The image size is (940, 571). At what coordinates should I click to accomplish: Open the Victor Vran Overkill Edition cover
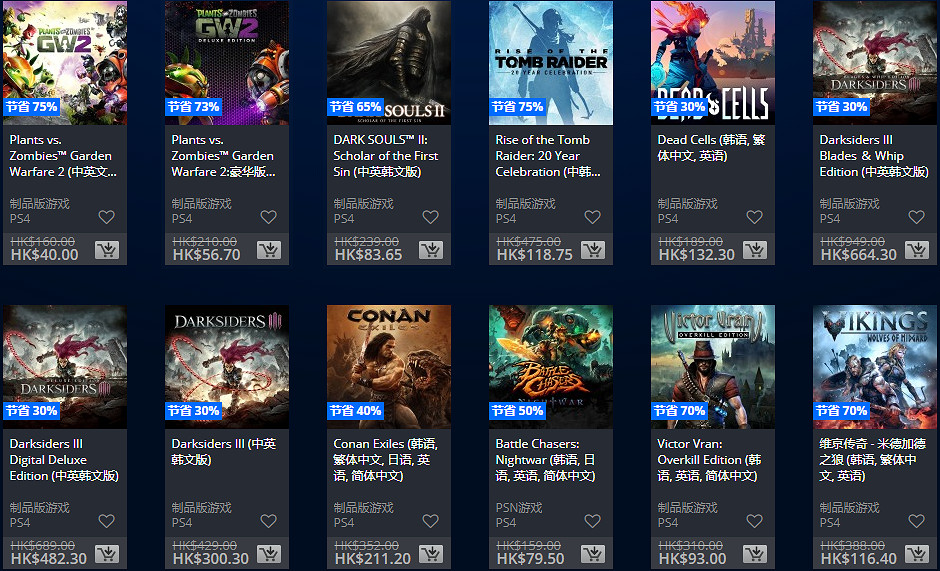[713, 367]
